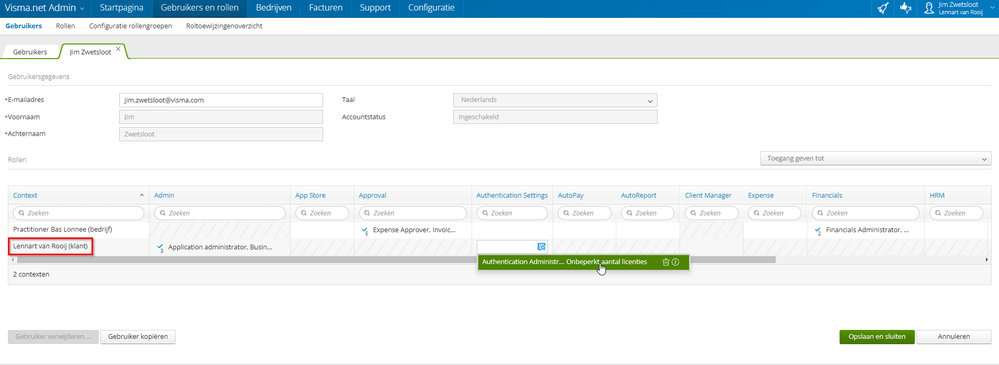The width and height of the screenshot is (999, 365).
Task: Click the Annuleren button
Action: tap(954, 336)
